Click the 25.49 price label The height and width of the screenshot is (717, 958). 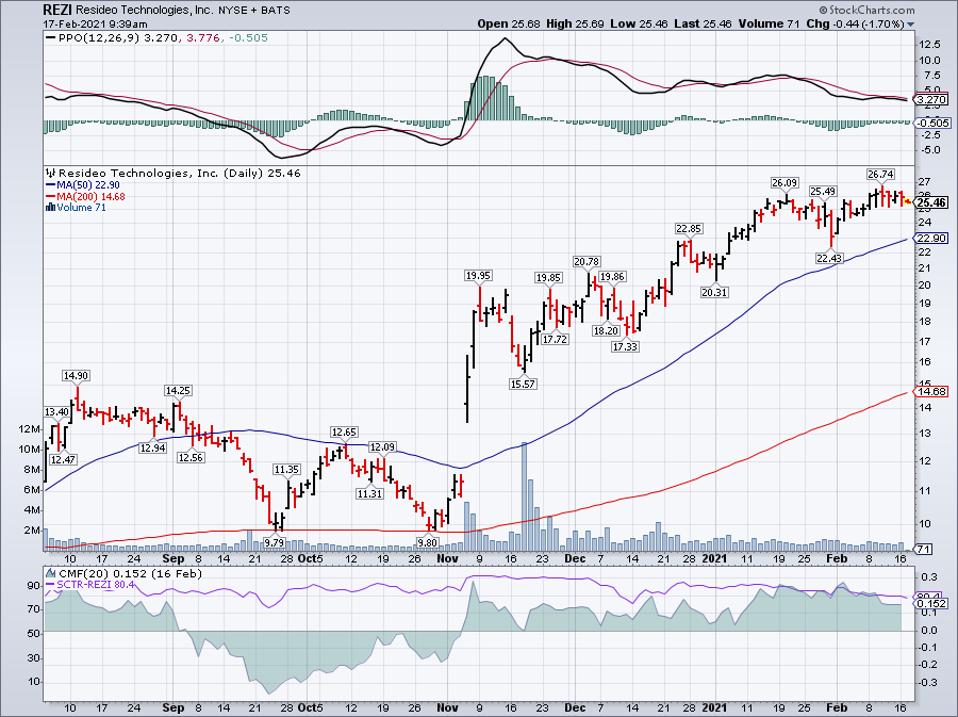click(x=823, y=191)
